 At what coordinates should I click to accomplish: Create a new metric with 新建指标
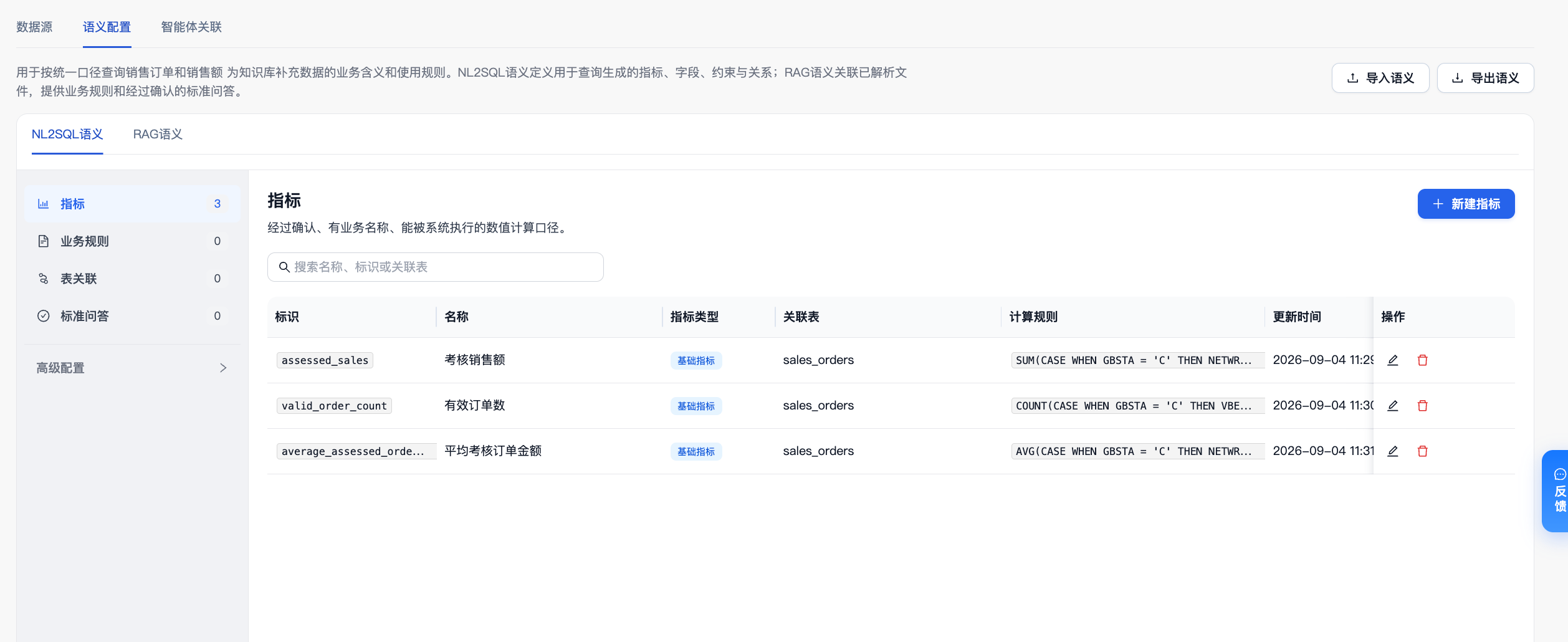tap(1466, 204)
